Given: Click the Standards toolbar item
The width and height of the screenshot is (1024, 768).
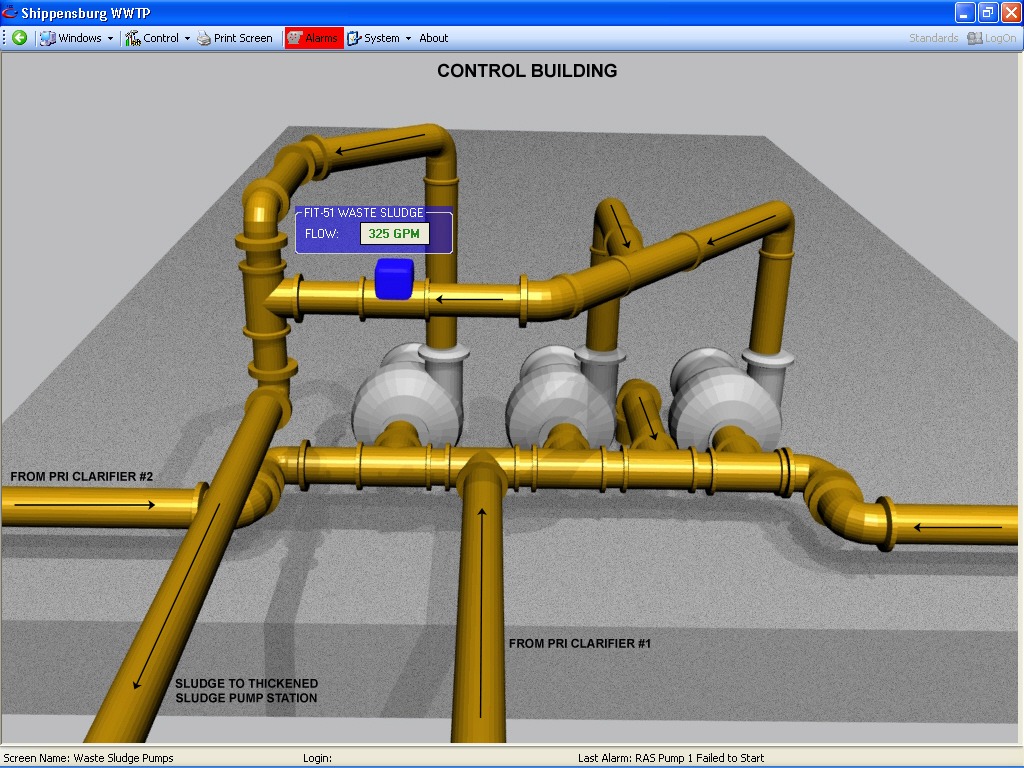Looking at the screenshot, I should pyautogui.click(x=933, y=38).
